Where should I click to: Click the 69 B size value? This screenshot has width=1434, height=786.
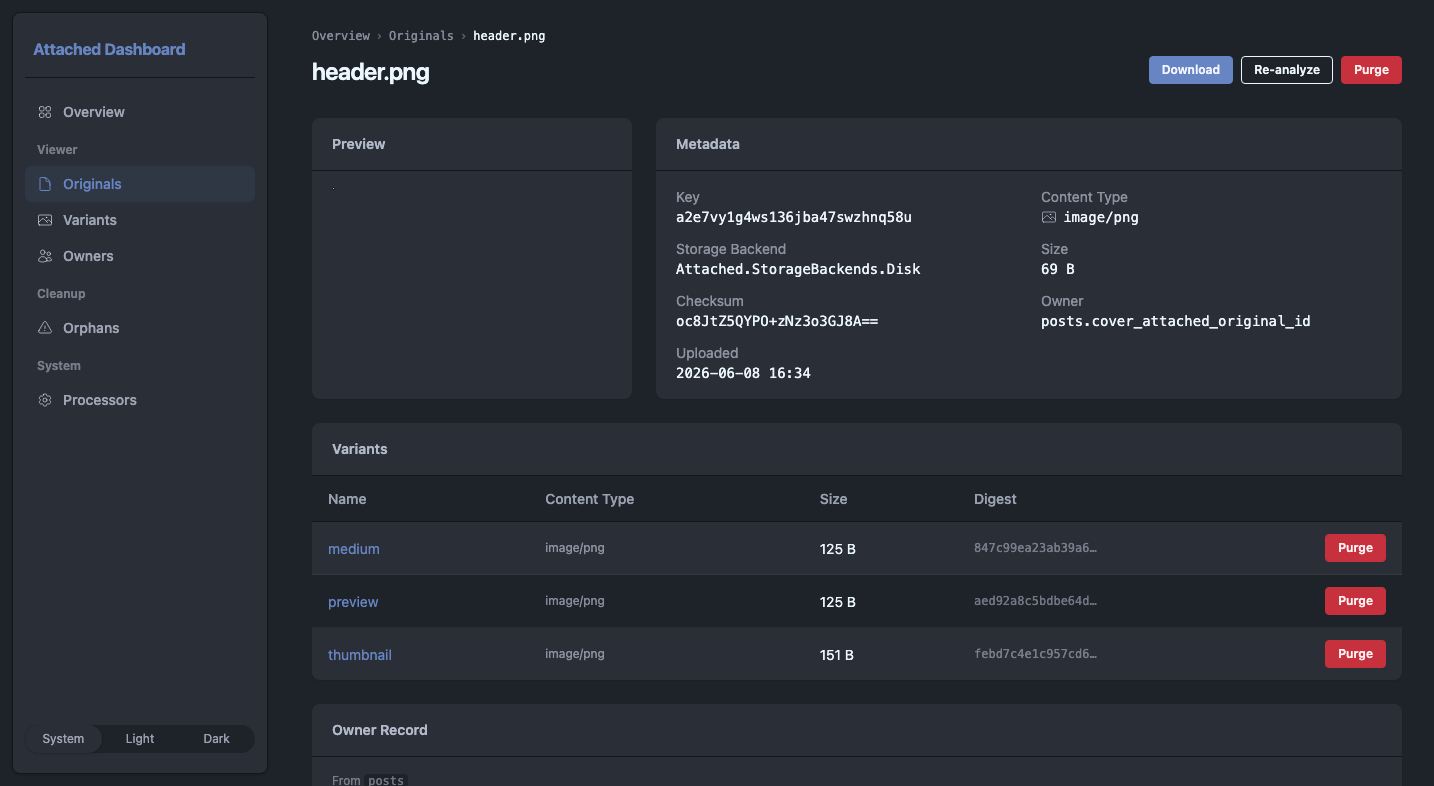click(x=1058, y=269)
